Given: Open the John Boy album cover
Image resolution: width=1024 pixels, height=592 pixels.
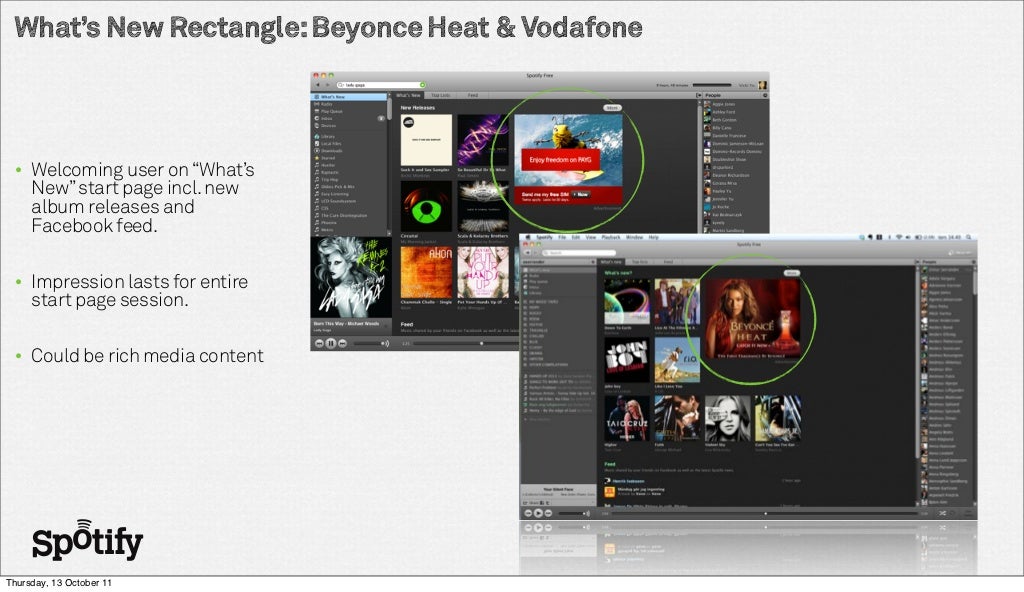Looking at the screenshot, I should point(627,360).
